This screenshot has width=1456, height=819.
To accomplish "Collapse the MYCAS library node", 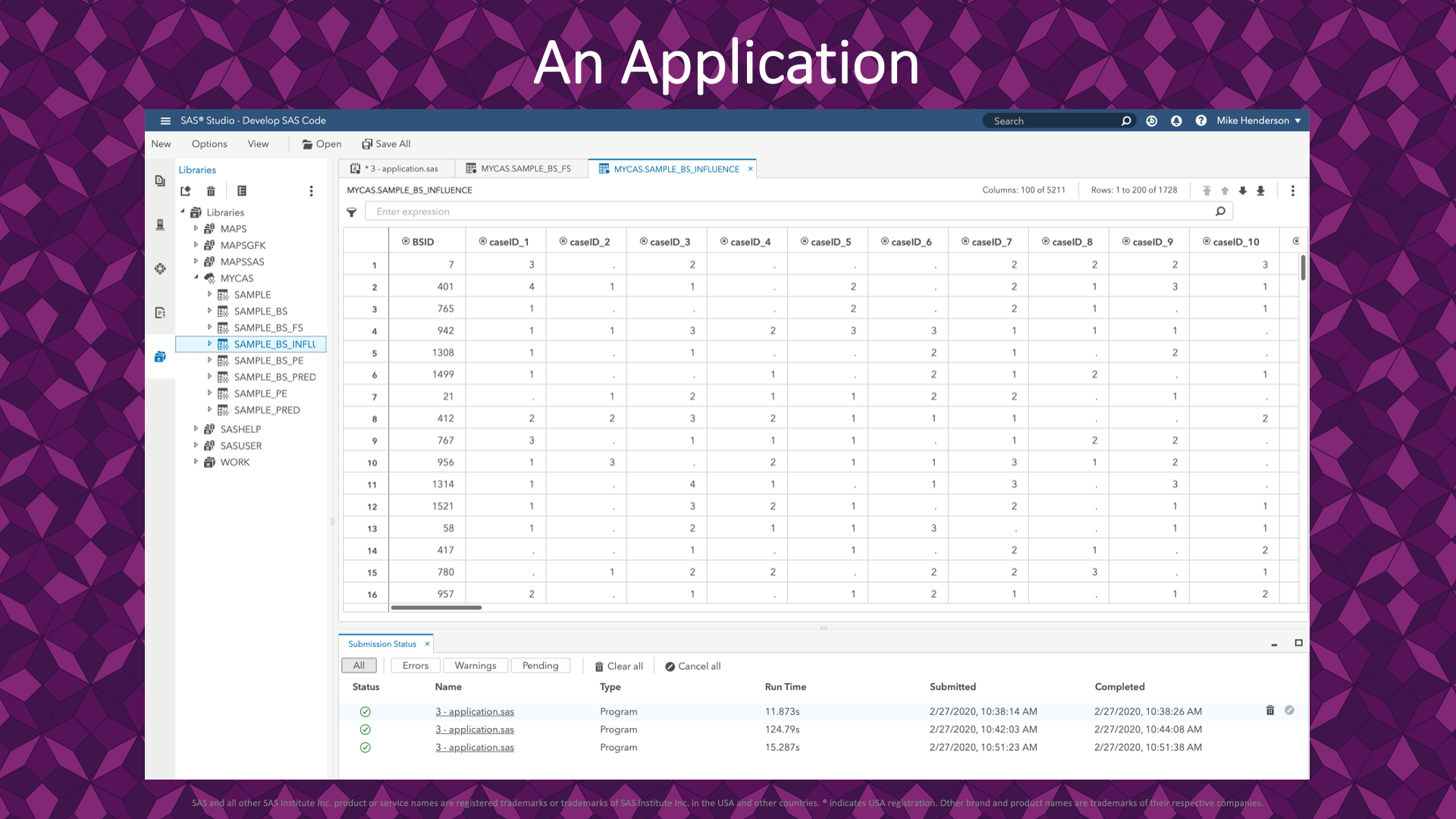I will (x=196, y=278).
